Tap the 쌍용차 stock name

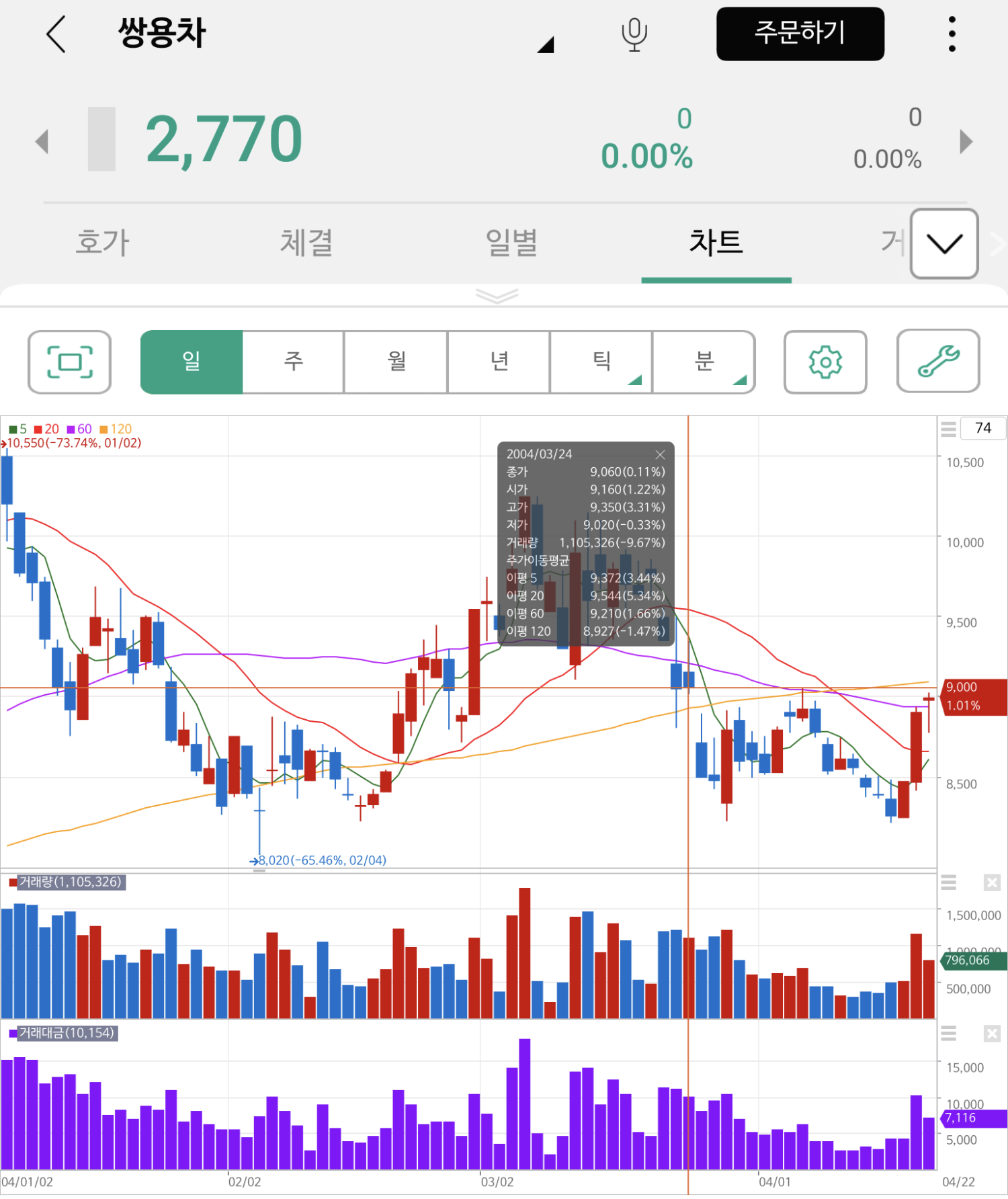(x=162, y=32)
